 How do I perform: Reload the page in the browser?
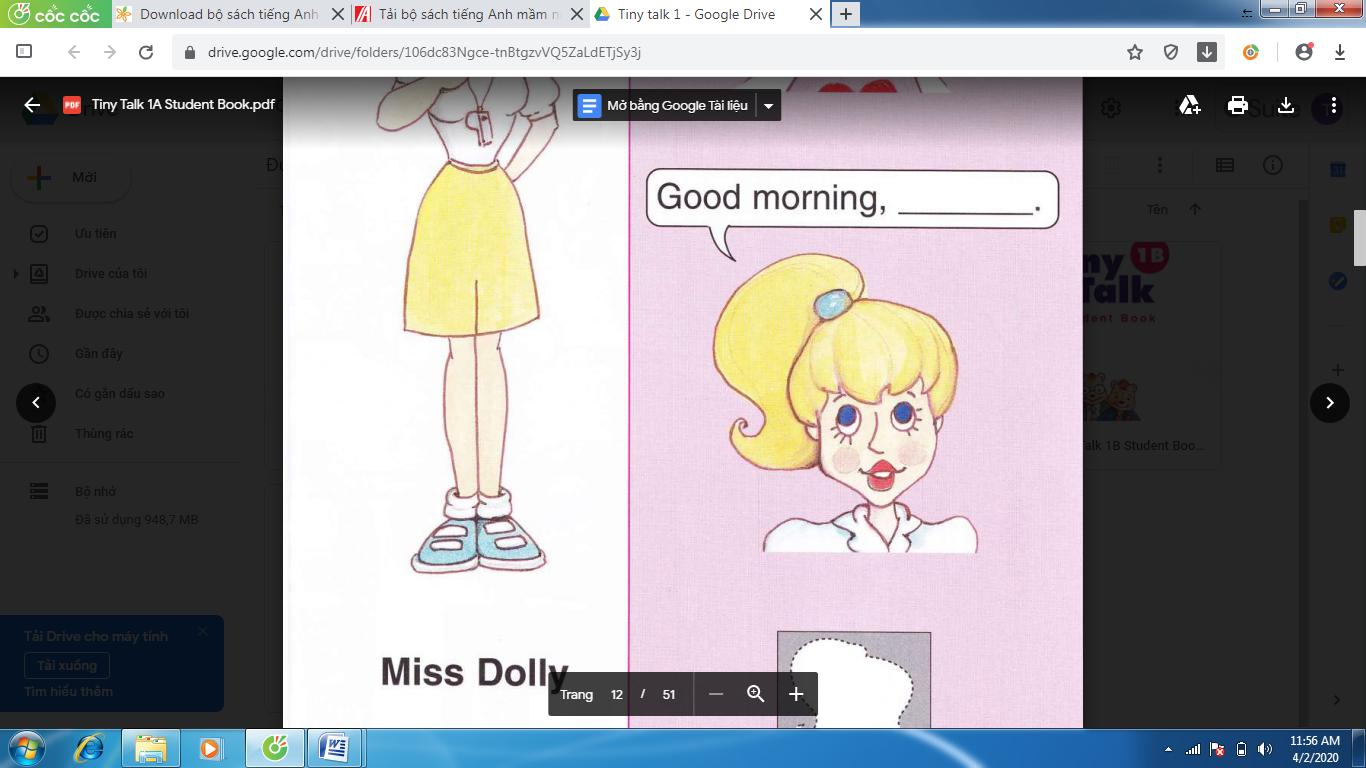point(146,52)
